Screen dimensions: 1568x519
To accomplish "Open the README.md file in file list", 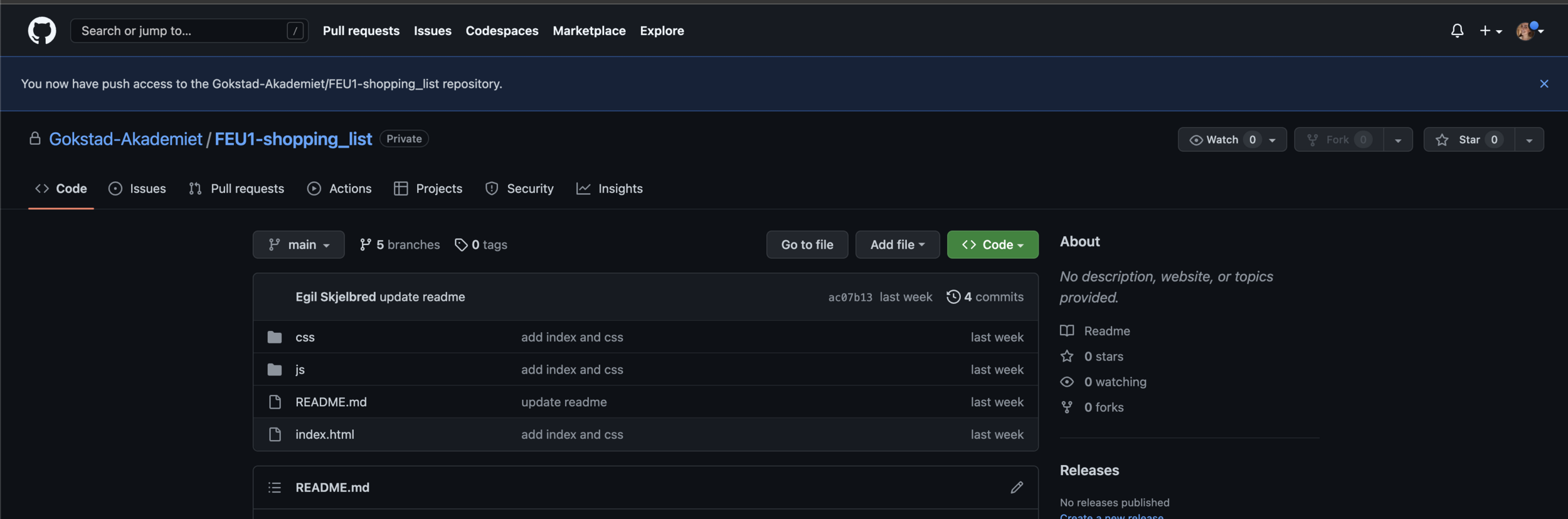I will (x=331, y=402).
